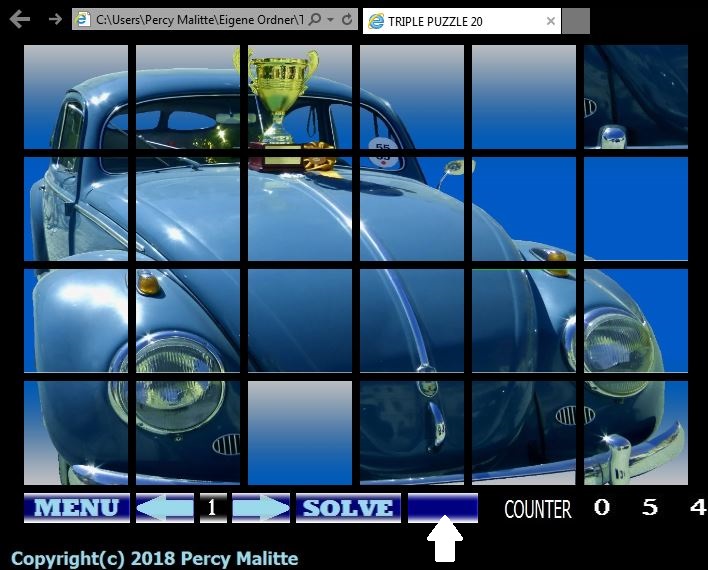708x570 pixels.
Task: Open a new tab with the gray tab button
Action: tap(576, 21)
